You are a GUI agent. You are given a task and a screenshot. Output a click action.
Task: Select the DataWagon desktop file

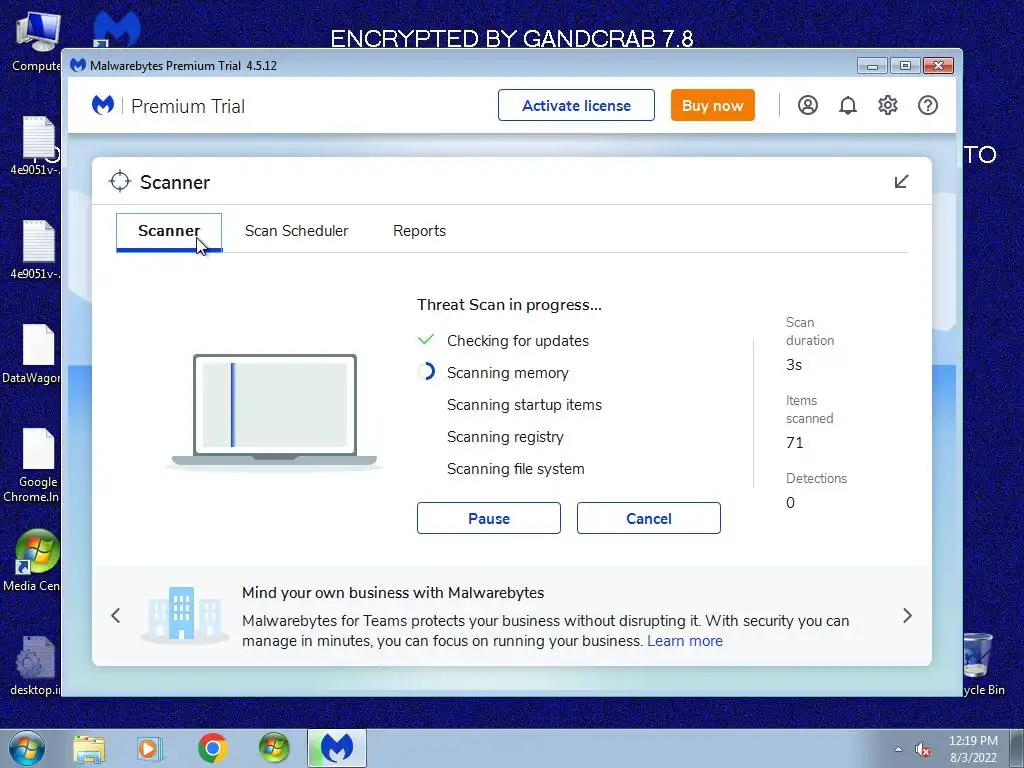31,354
